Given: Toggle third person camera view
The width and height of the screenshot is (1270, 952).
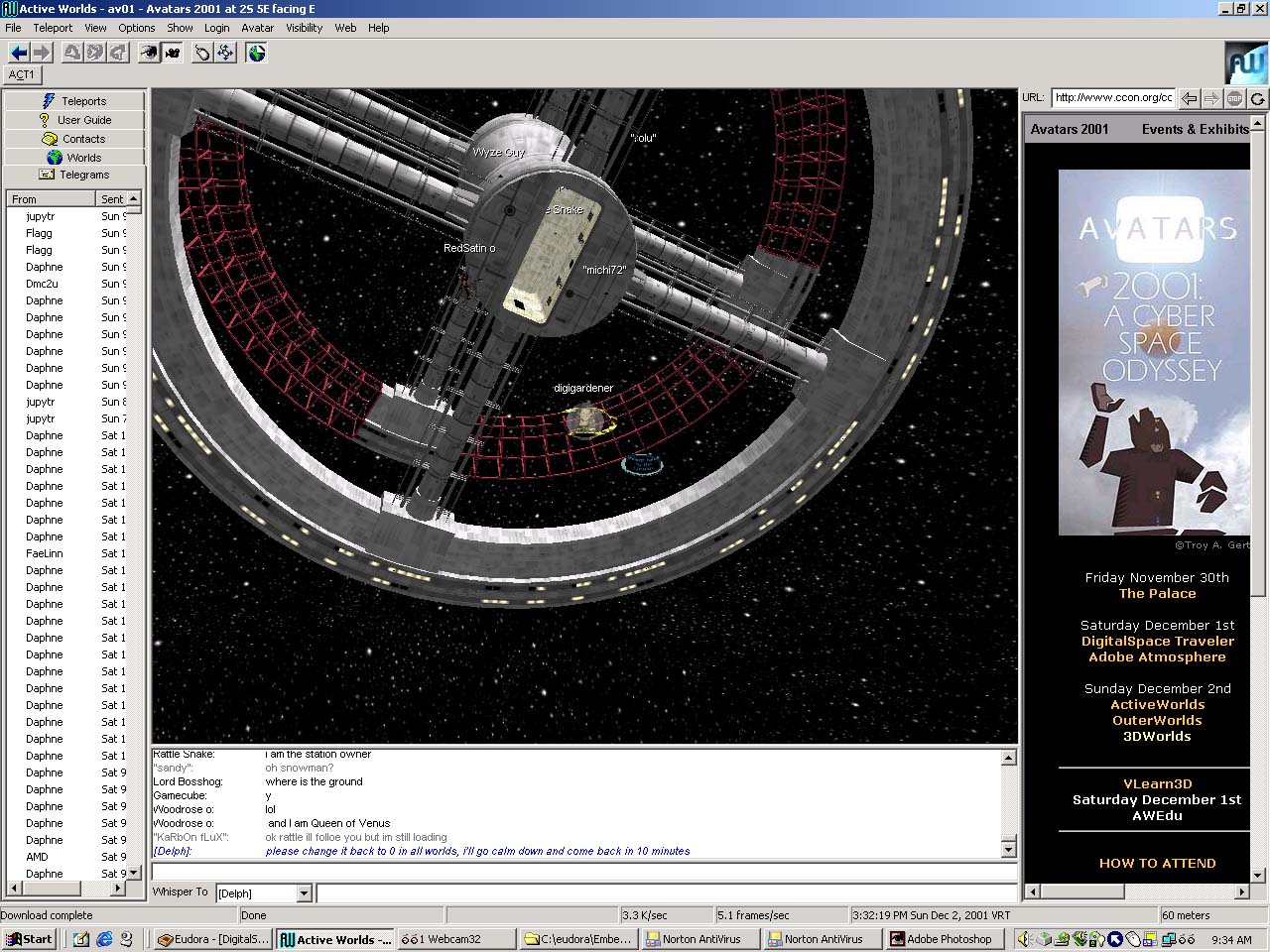Looking at the screenshot, I should (173, 53).
